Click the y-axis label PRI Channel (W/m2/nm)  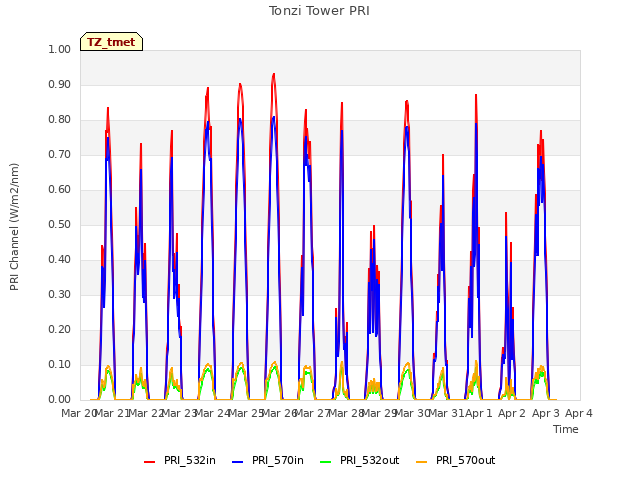tap(14, 227)
